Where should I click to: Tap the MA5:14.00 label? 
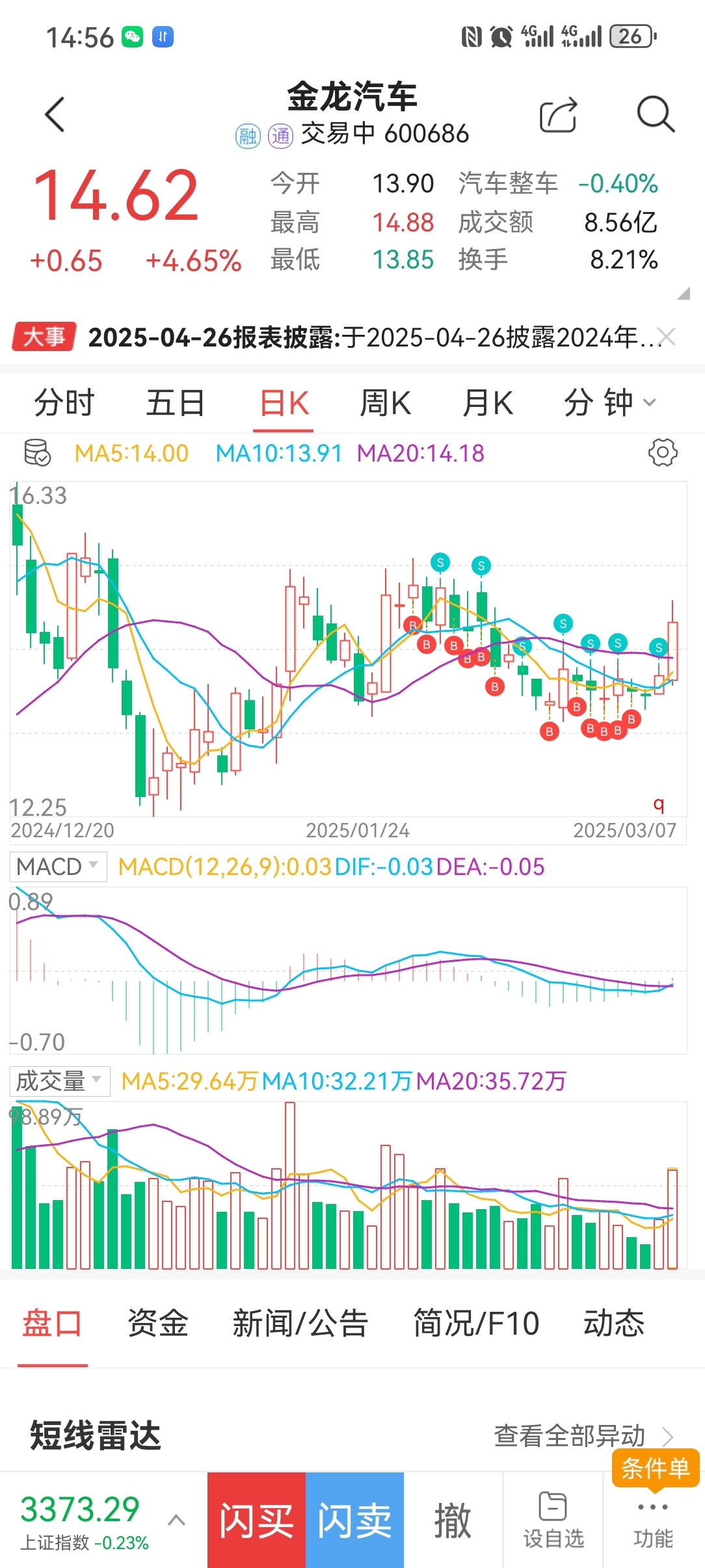pos(131,453)
